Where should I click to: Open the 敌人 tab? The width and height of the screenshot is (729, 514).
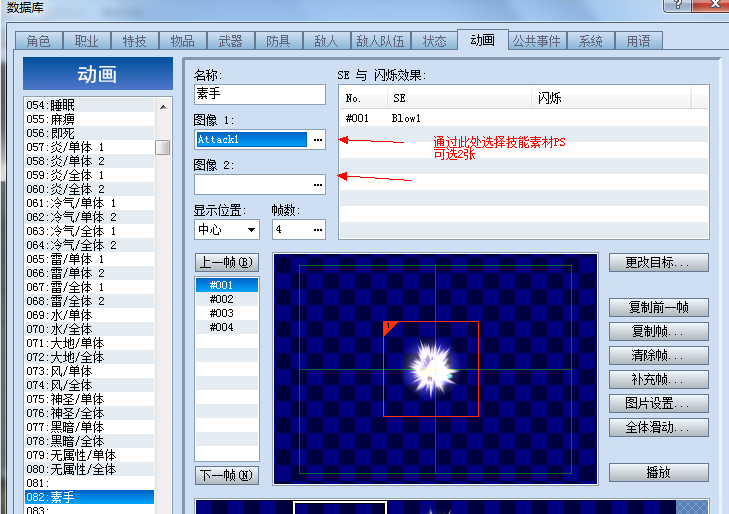(326, 41)
